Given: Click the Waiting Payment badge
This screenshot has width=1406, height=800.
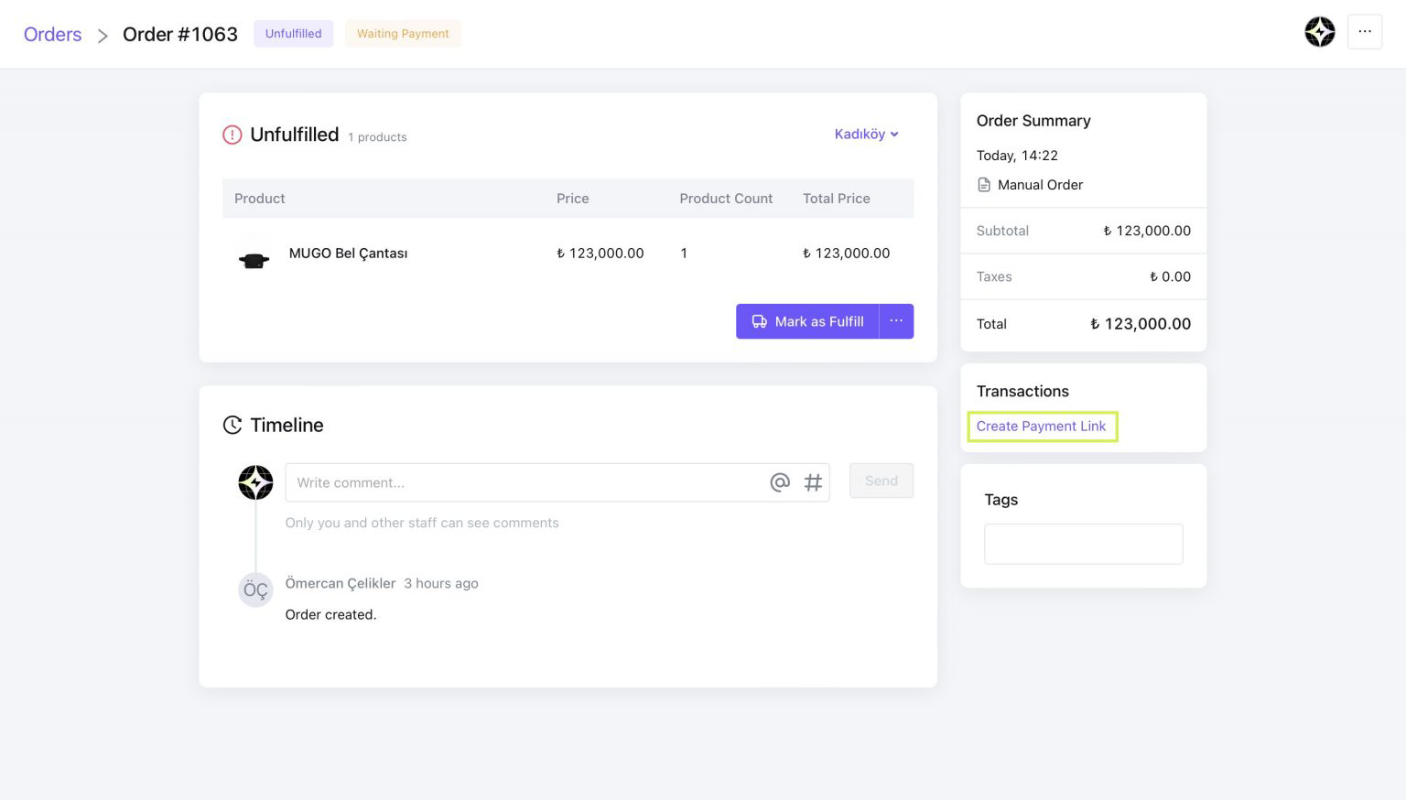Looking at the screenshot, I should [403, 34].
